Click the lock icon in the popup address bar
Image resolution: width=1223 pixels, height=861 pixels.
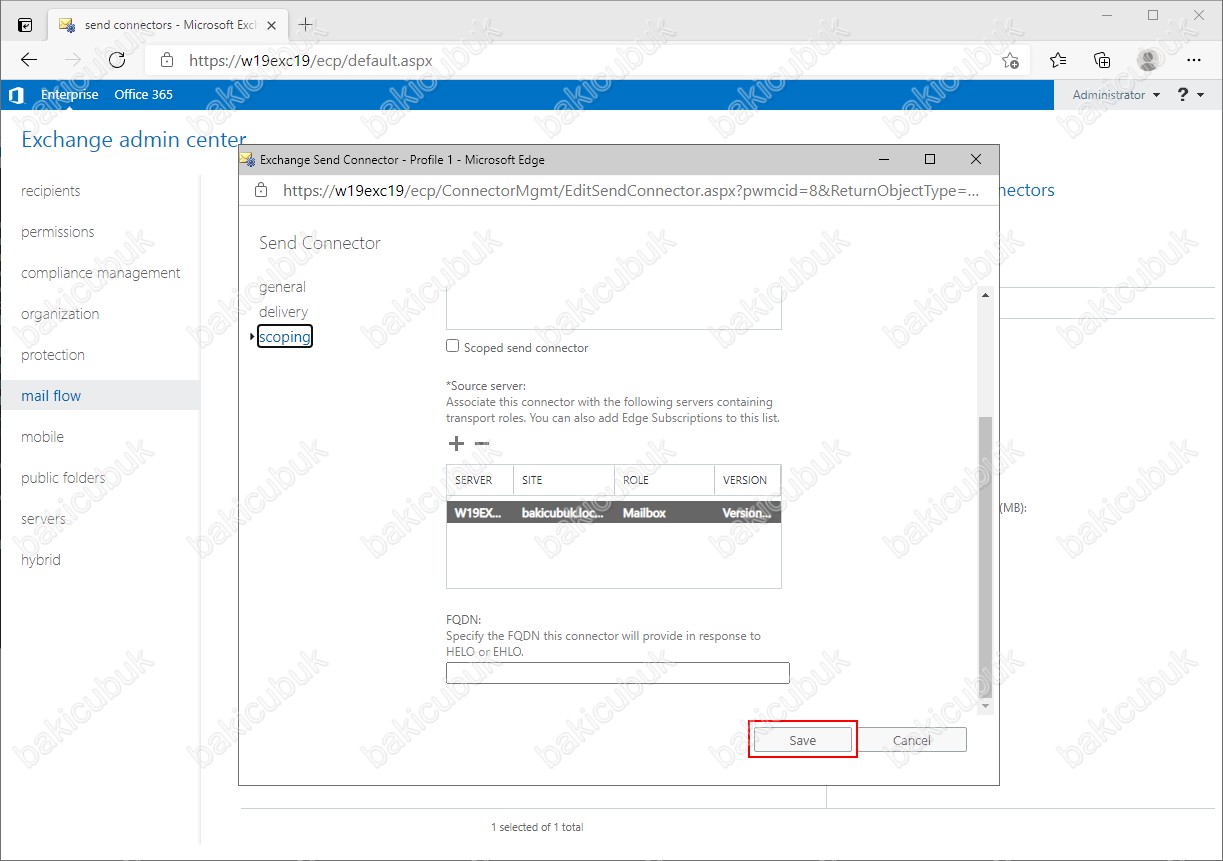pyautogui.click(x=262, y=190)
